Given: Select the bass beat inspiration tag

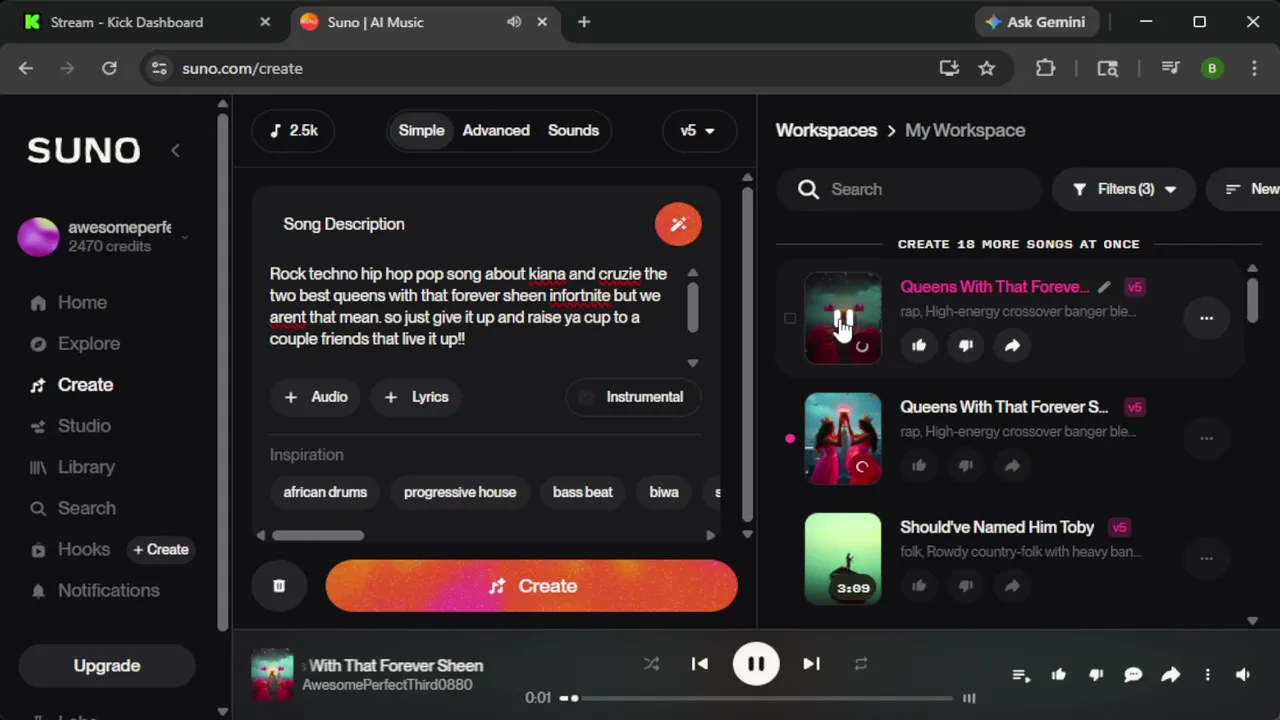Looking at the screenshot, I should coord(583,492).
